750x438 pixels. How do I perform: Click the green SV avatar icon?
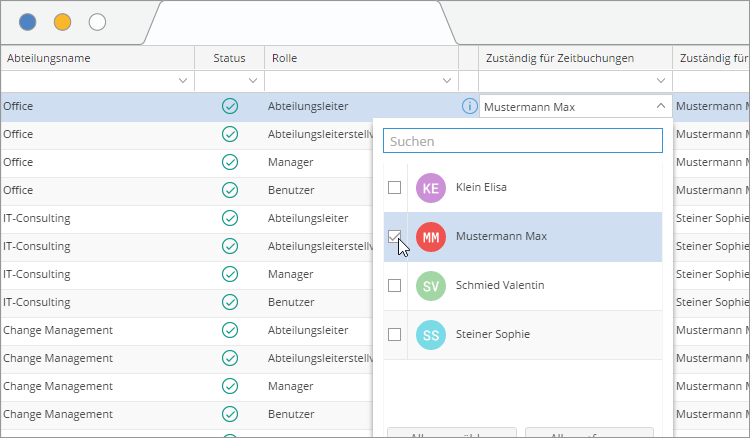pyautogui.click(x=431, y=286)
